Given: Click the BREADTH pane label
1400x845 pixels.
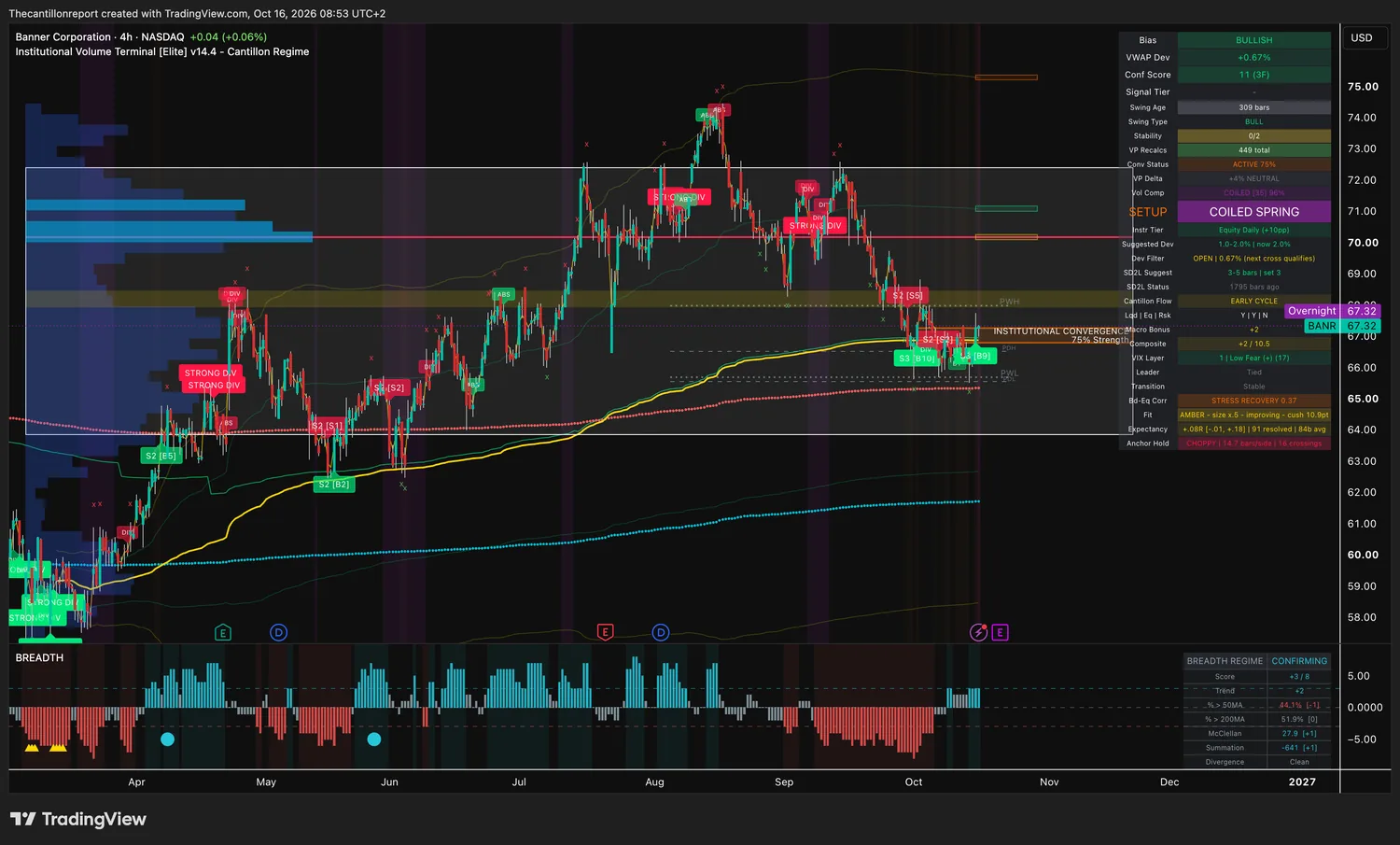Looking at the screenshot, I should coord(39,658).
